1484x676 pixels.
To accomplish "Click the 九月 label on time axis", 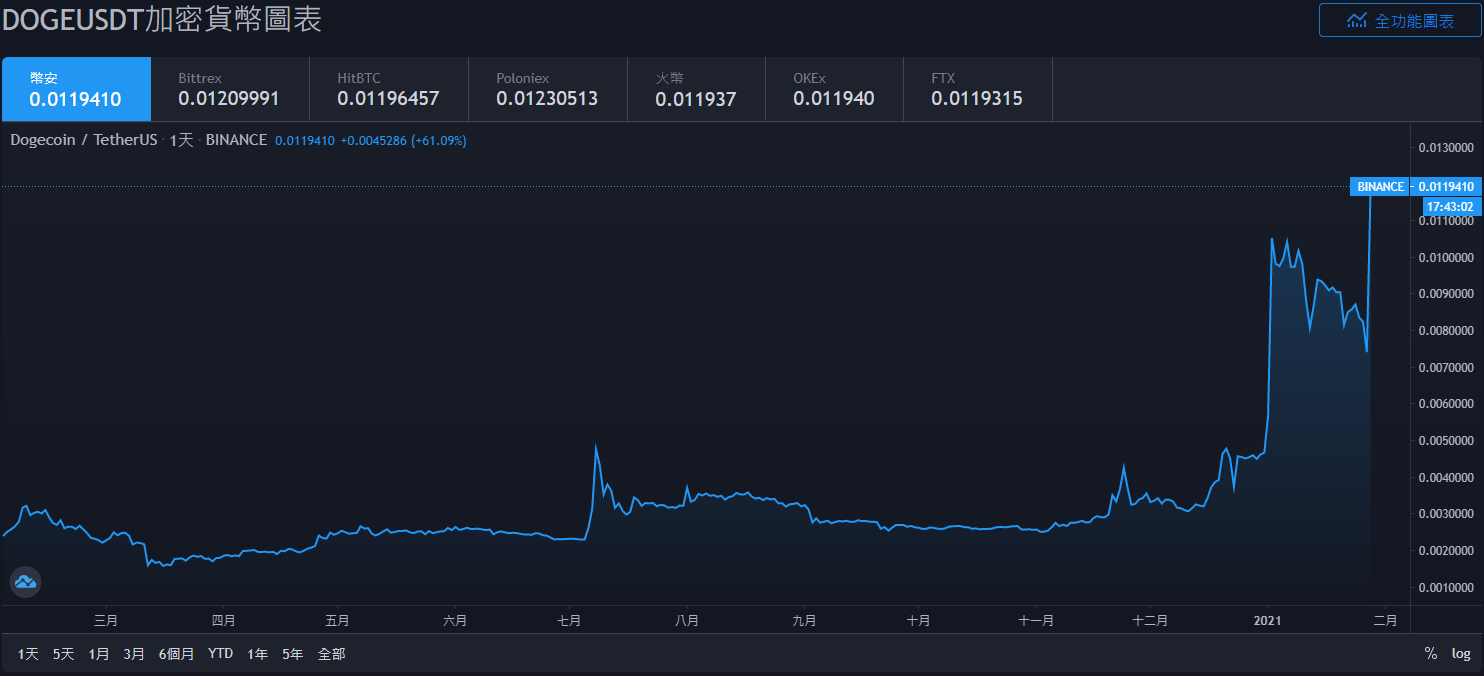I will click(x=804, y=620).
